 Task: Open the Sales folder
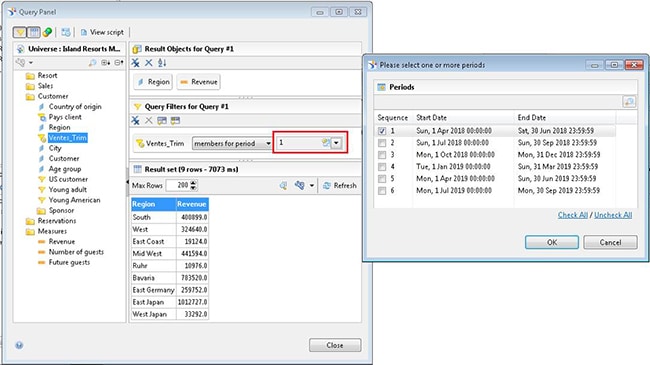point(39,86)
